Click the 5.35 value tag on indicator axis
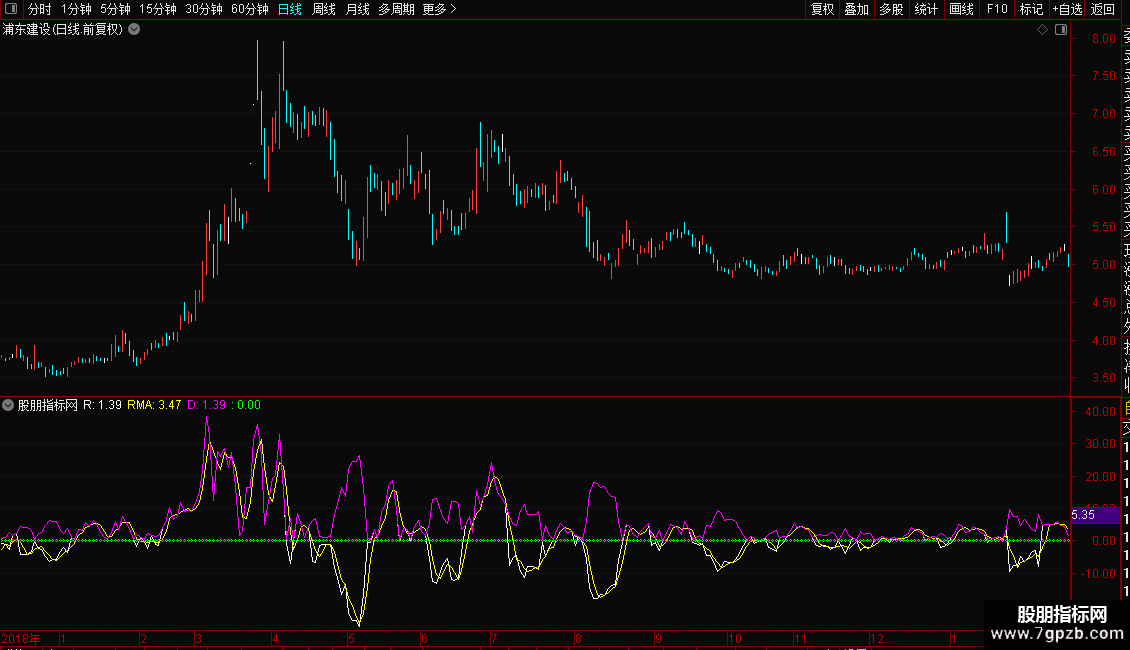The image size is (1130, 650). point(1095,515)
